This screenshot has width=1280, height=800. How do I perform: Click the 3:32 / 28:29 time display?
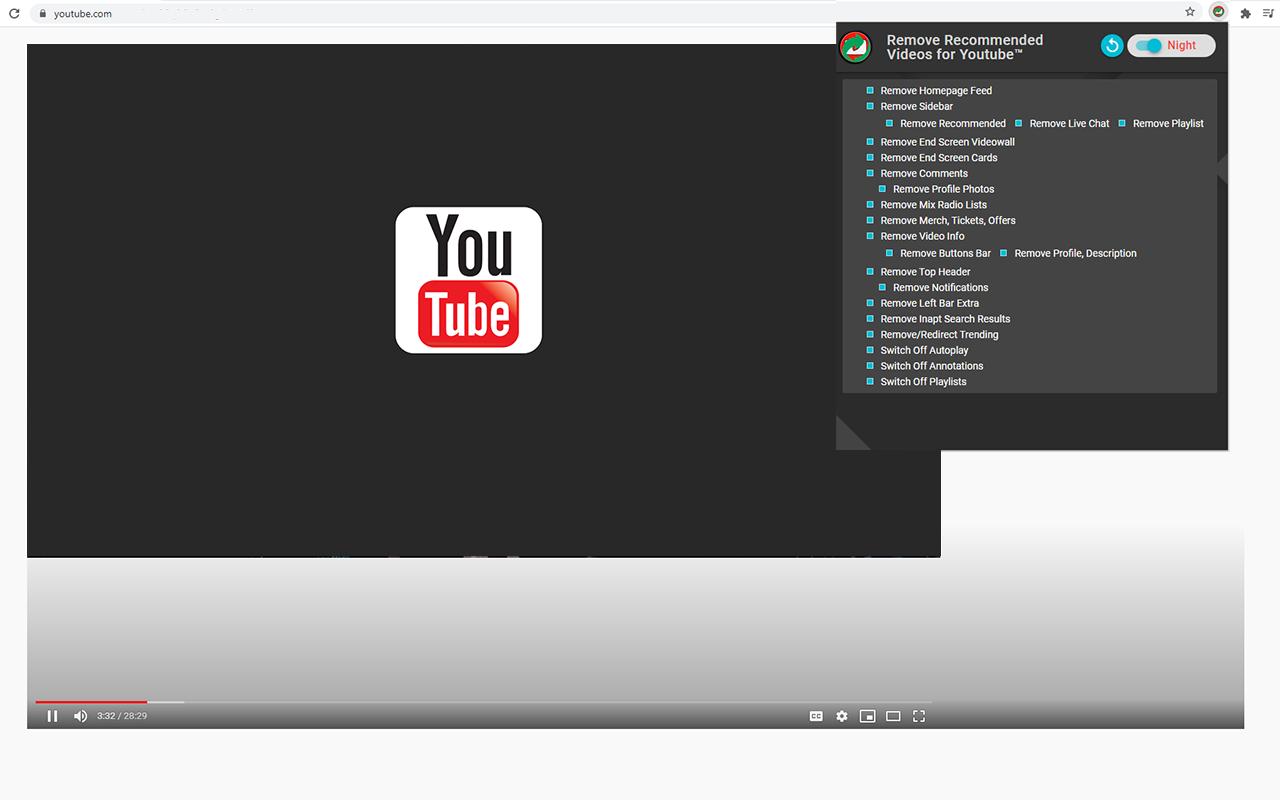point(122,716)
